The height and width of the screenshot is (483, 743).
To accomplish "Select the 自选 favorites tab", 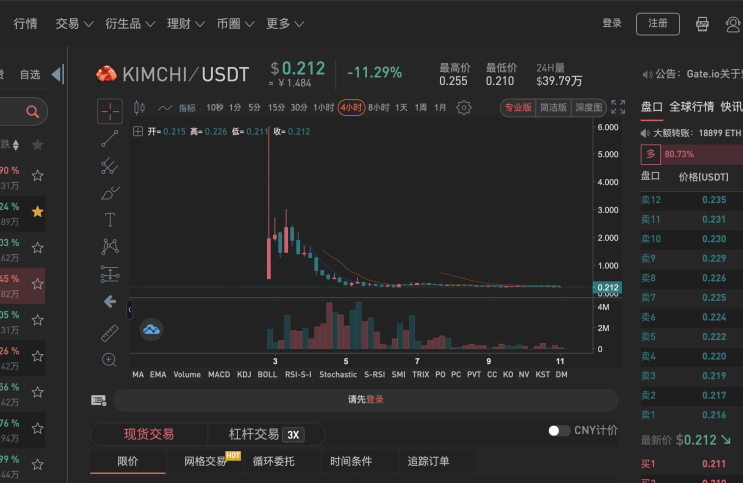I will 30,74.
